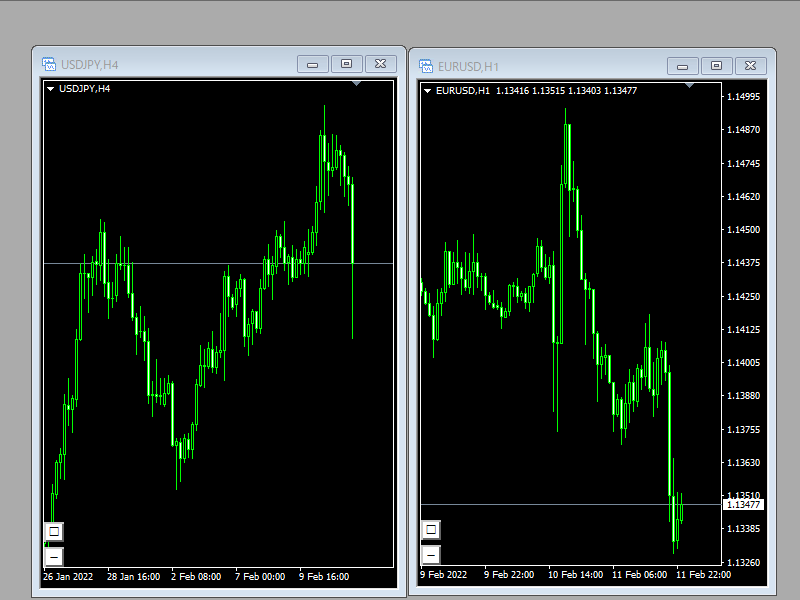This screenshot has height=600, width=800.
Task: Expand the EURUSD,H1 one-click trading triangle
Action: [428, 91]
